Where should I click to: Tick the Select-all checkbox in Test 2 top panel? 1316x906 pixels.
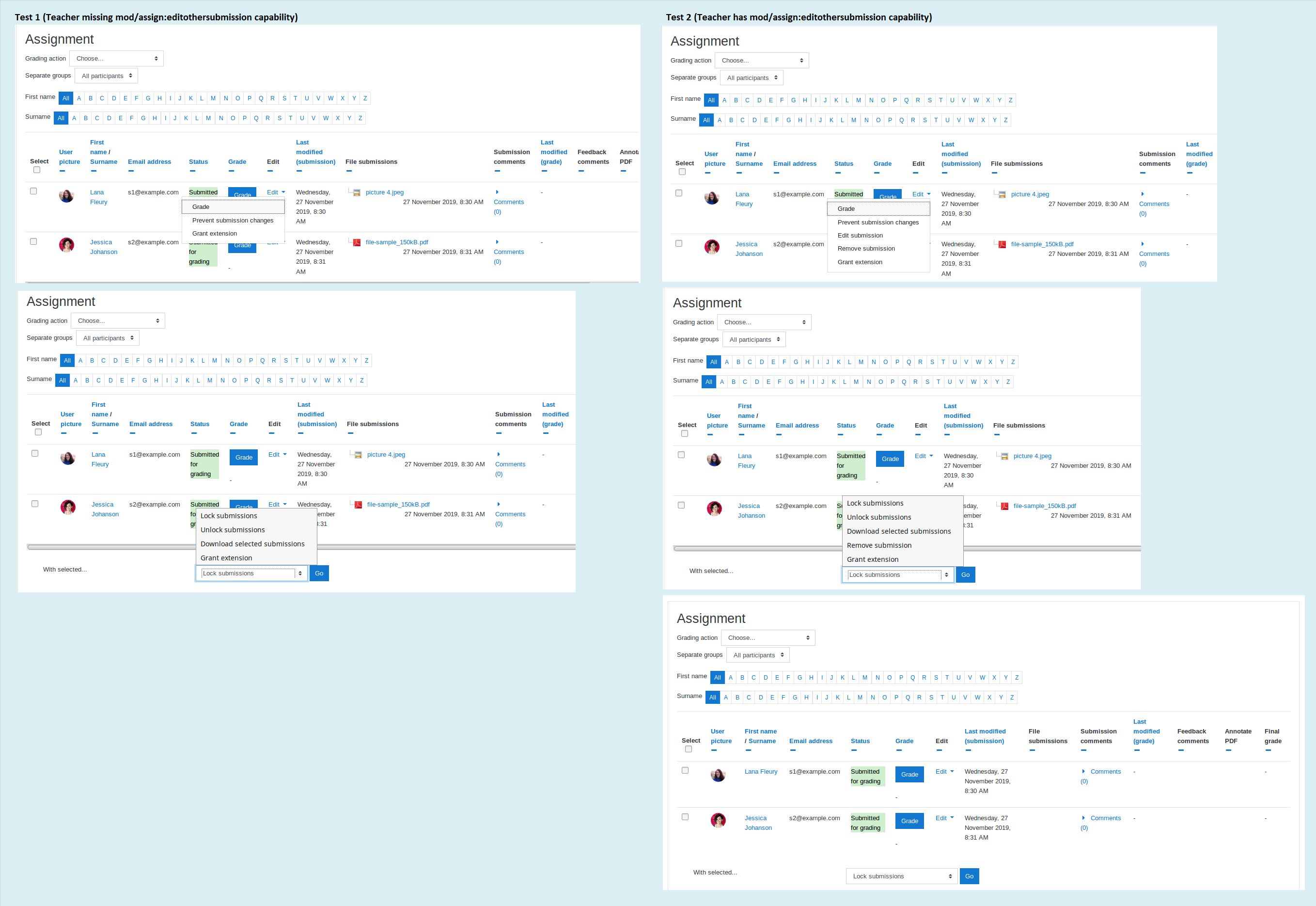[682, 172]
